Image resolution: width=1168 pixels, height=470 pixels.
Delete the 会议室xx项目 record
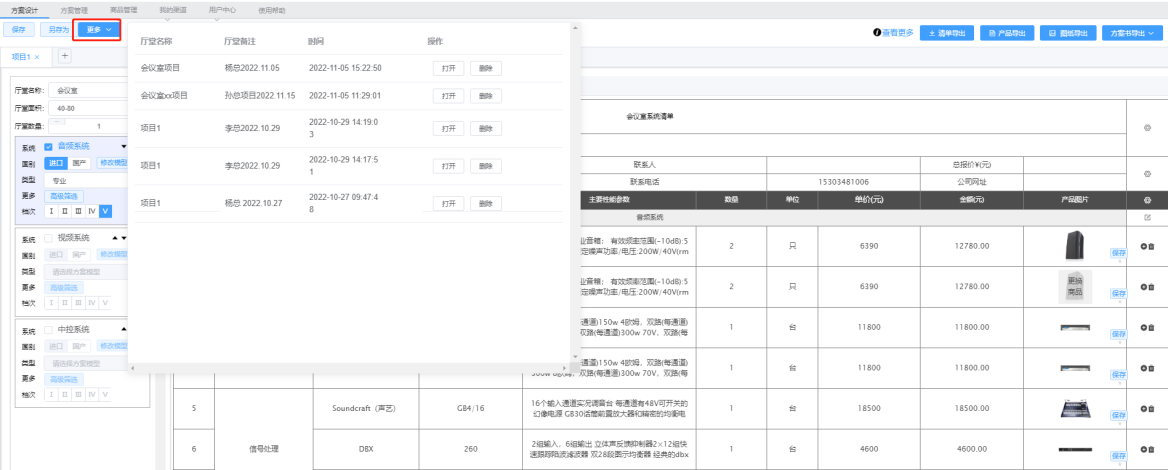(486, 96)
